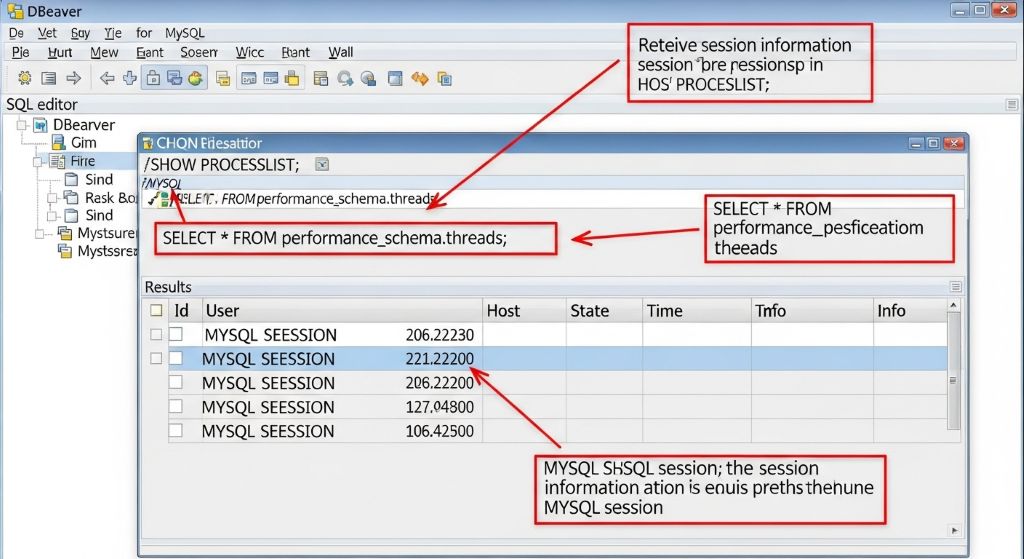Click the gray globe with lock icon

pos(368,79)
